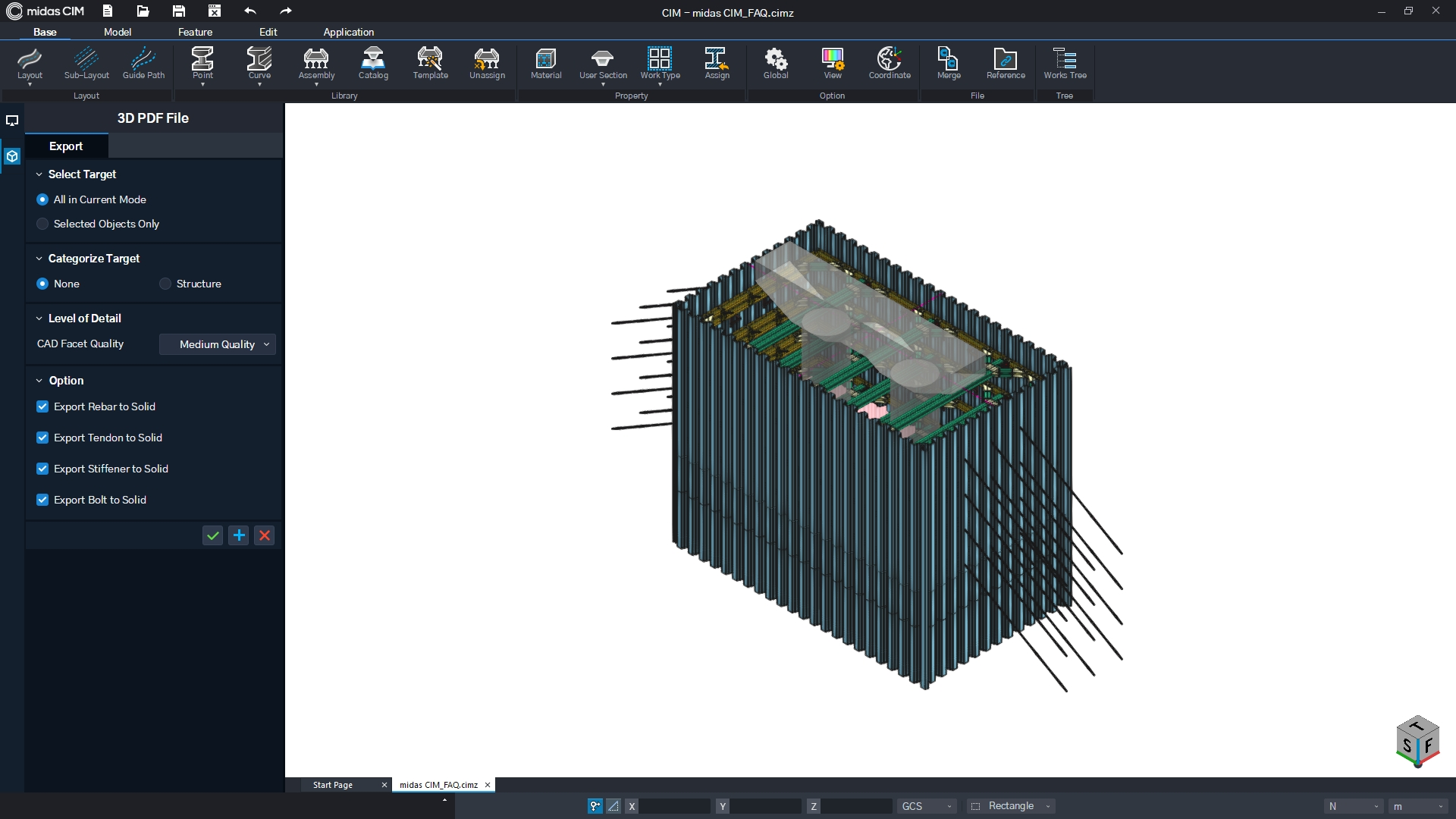Open the CAD Facet Quality dropdown

tap(218, 344)
